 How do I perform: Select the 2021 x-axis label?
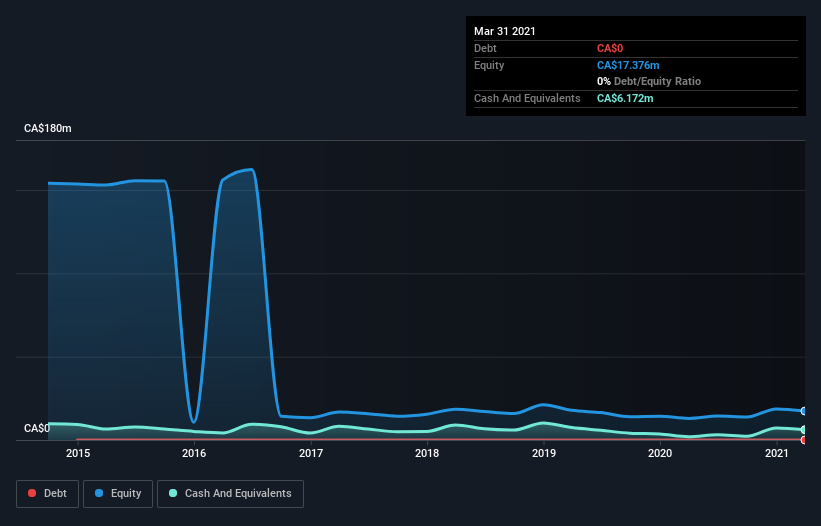click(x=776, y=454)
